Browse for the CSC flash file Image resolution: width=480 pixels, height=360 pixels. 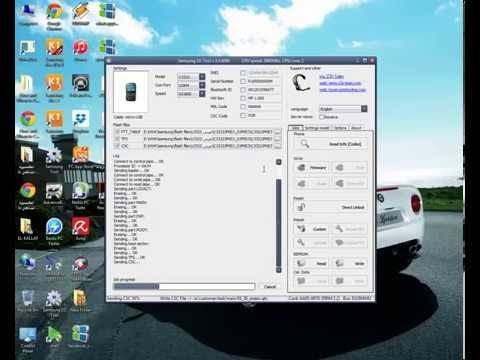tap(277, 146)
